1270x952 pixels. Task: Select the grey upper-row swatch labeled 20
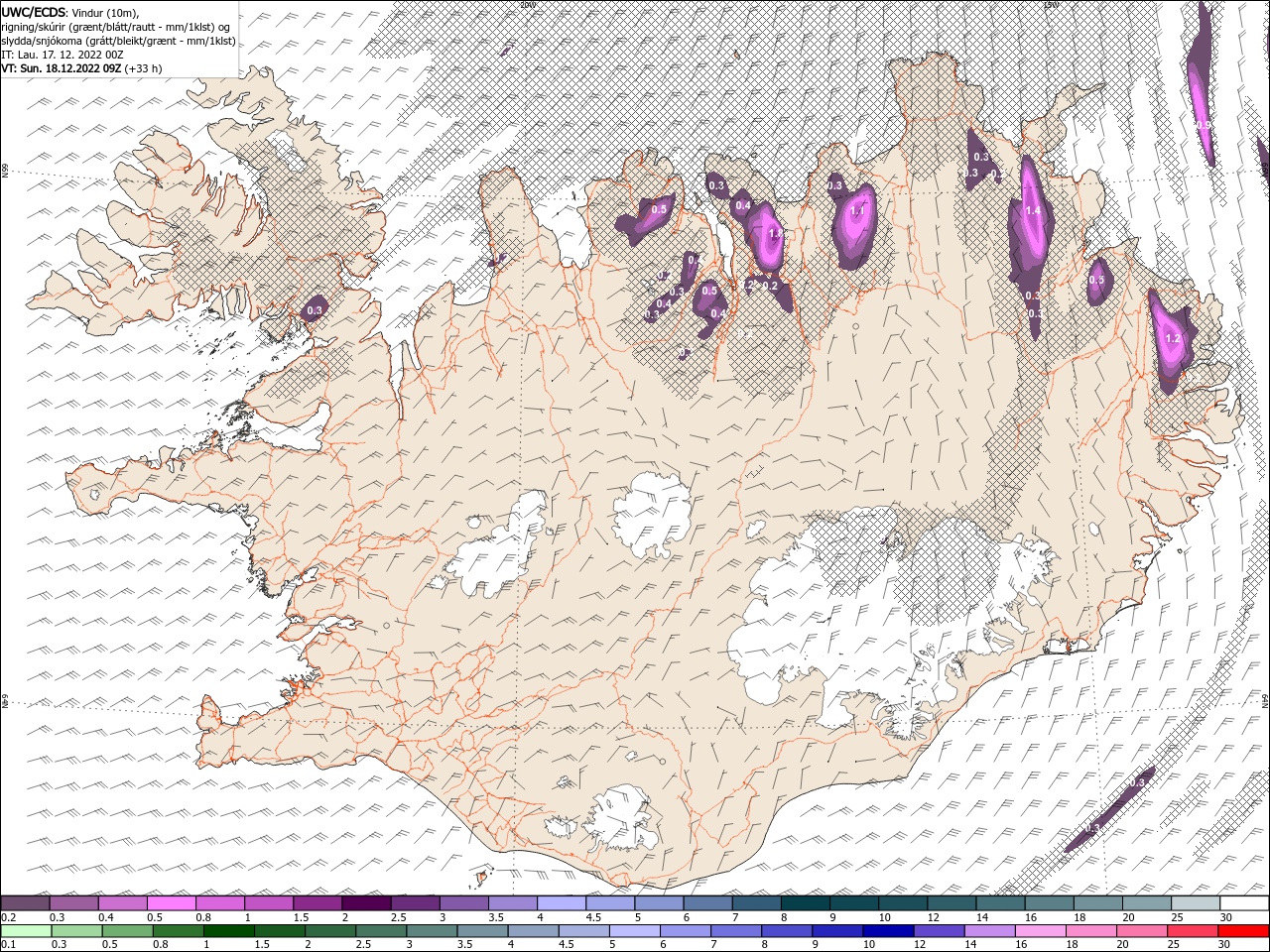click(x=1147, y=903)
